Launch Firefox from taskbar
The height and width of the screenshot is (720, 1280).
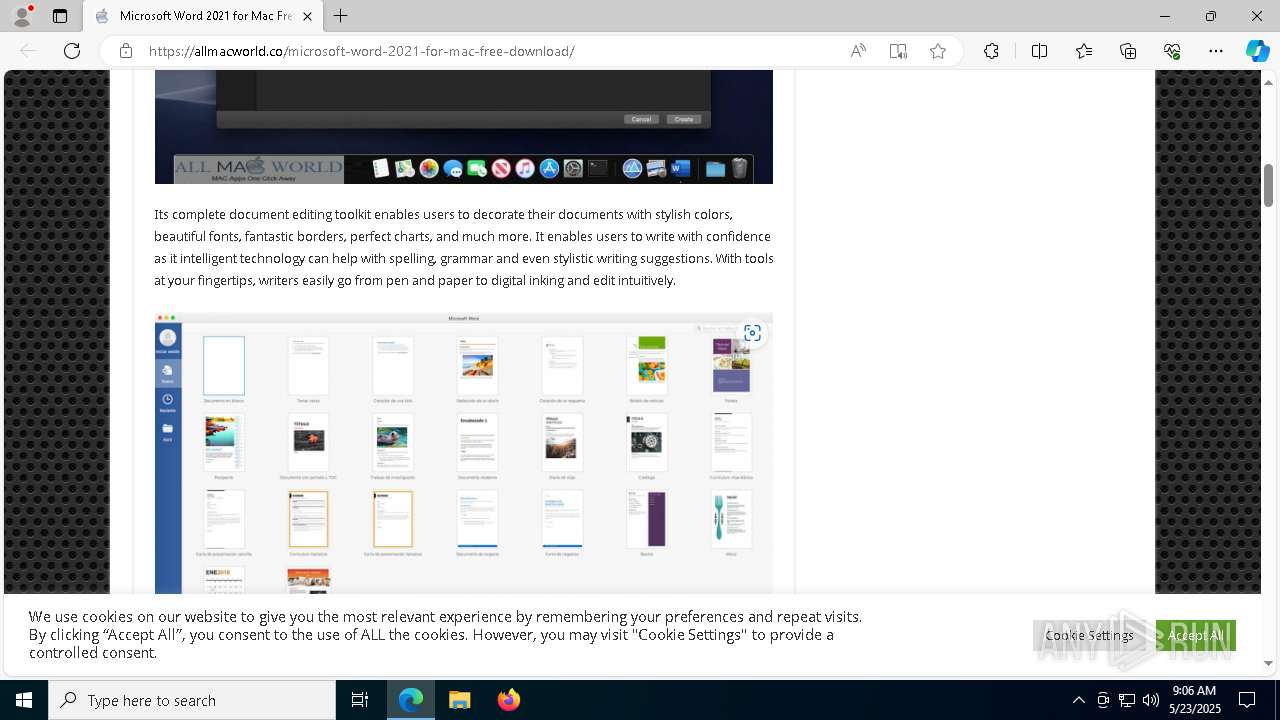pos(508,700)
